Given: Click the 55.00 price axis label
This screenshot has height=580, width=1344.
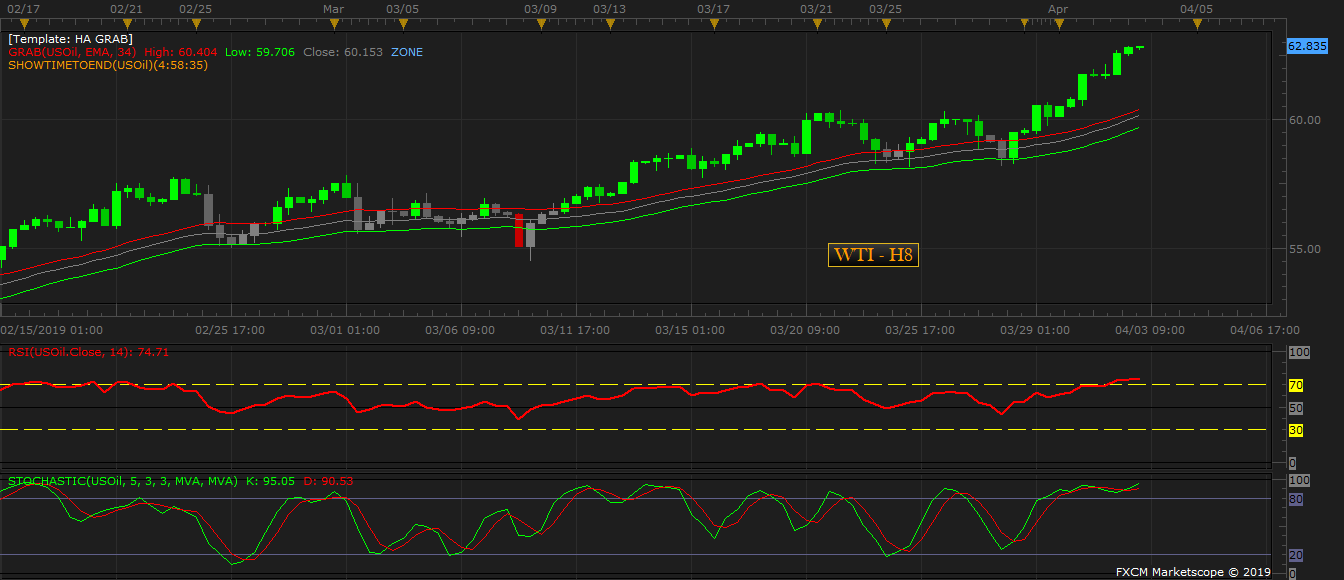Looking at the screenshot, I should 1303,249.
